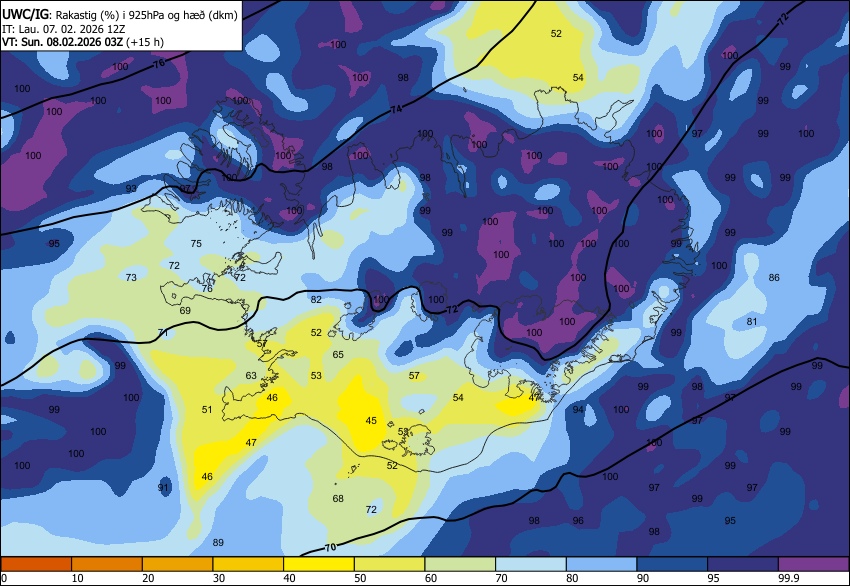
Task: Click the humidity value '94' on map
Action: (578, 409)
